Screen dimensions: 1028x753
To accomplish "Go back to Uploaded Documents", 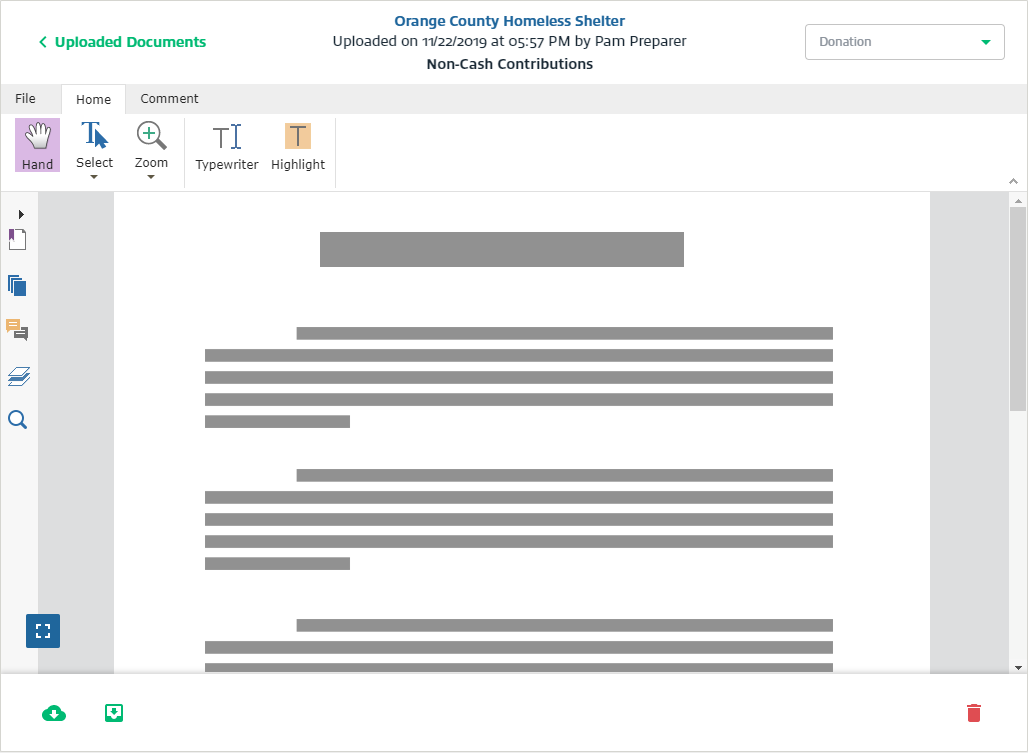I will 123,42.
